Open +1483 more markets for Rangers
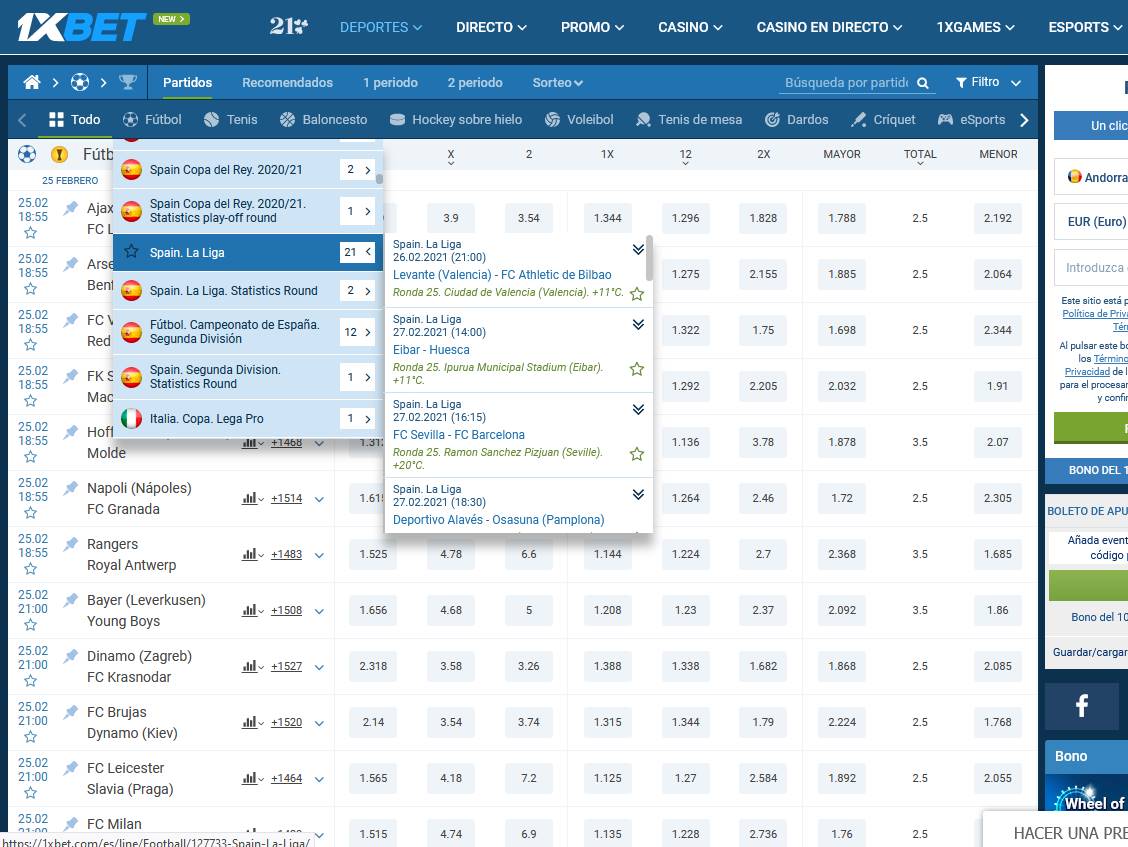 click(x=286, y=554)
